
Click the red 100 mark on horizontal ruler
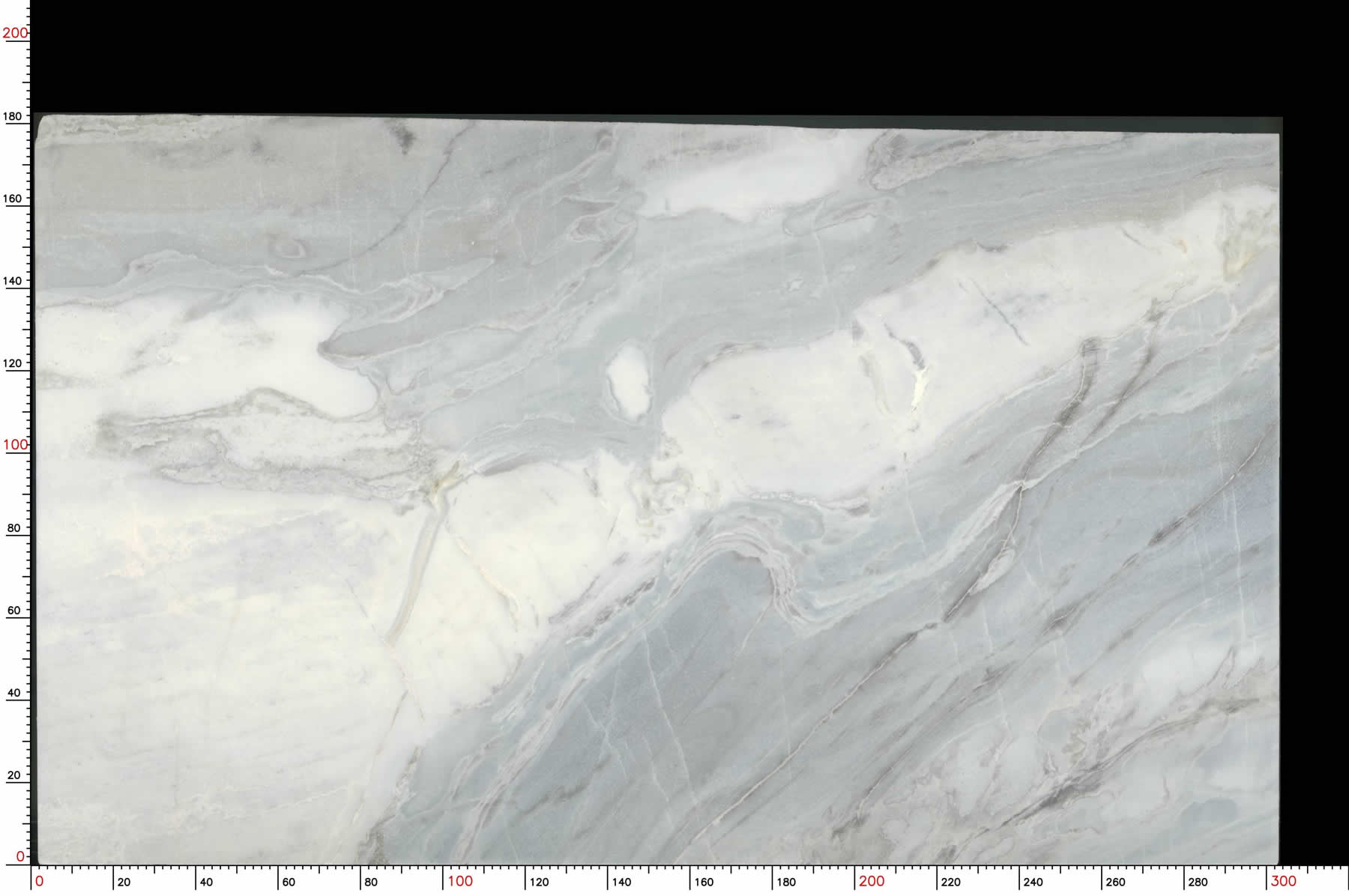point(460,881)
